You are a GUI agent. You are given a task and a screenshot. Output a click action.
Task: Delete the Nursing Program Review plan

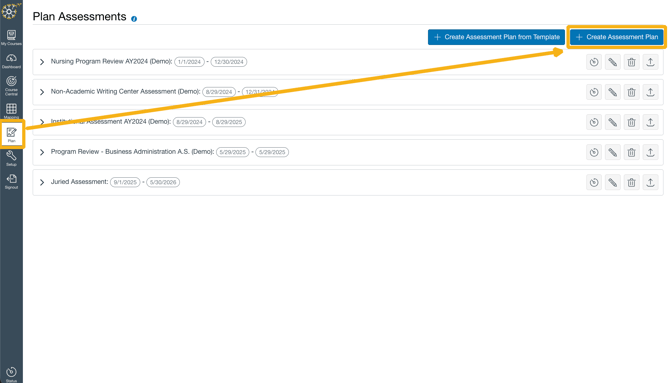point(632,62)
